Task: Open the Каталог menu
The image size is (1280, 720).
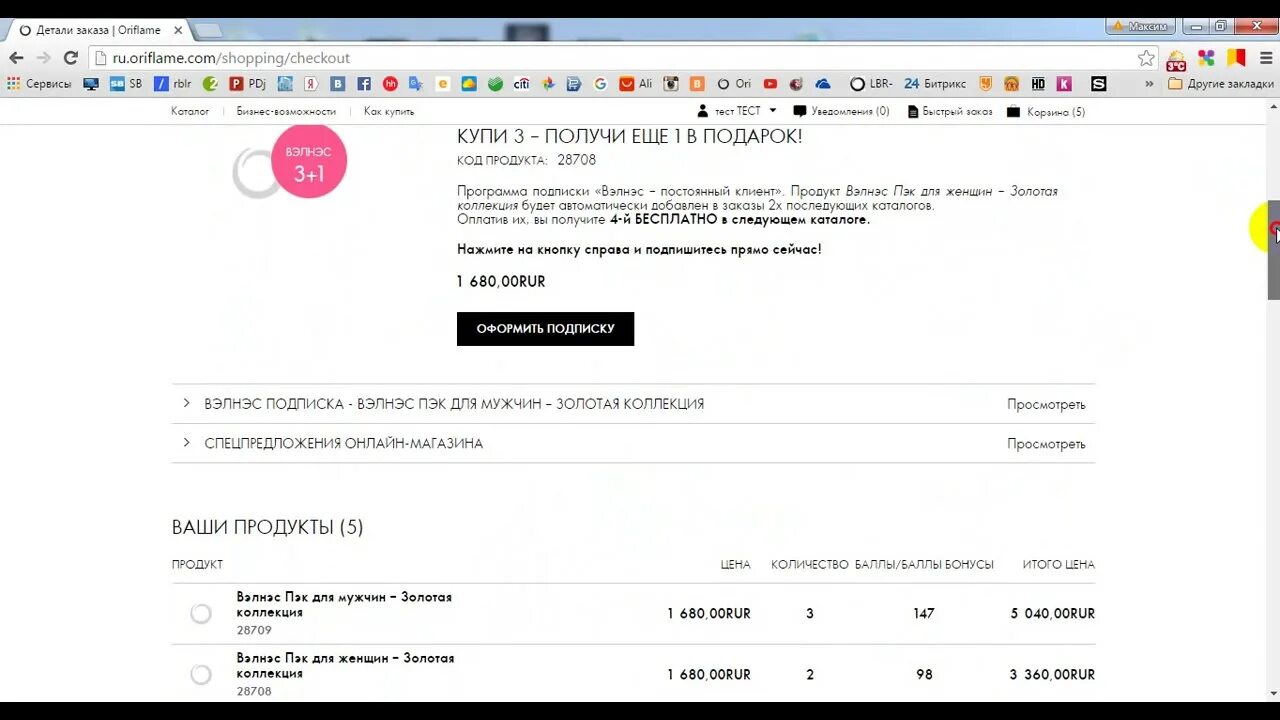Action: (x=190, y=111)
